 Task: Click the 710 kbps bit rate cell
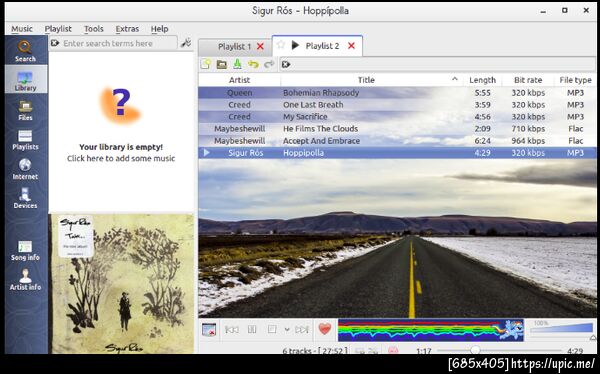pyautogui.click(x=528, y=129)
